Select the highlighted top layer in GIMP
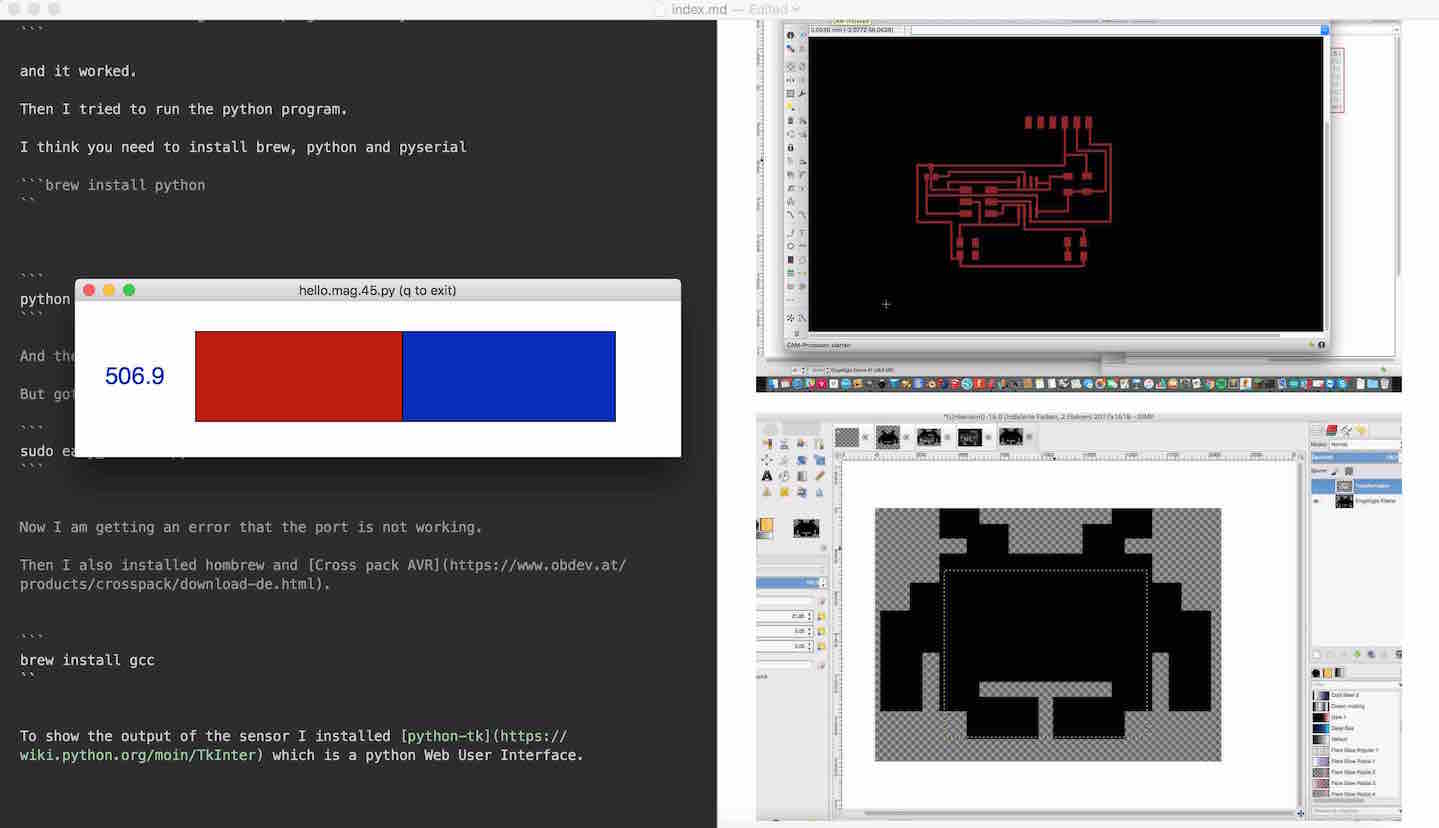Viewport: 1439px width, 828px height. tap(1356, 486)
